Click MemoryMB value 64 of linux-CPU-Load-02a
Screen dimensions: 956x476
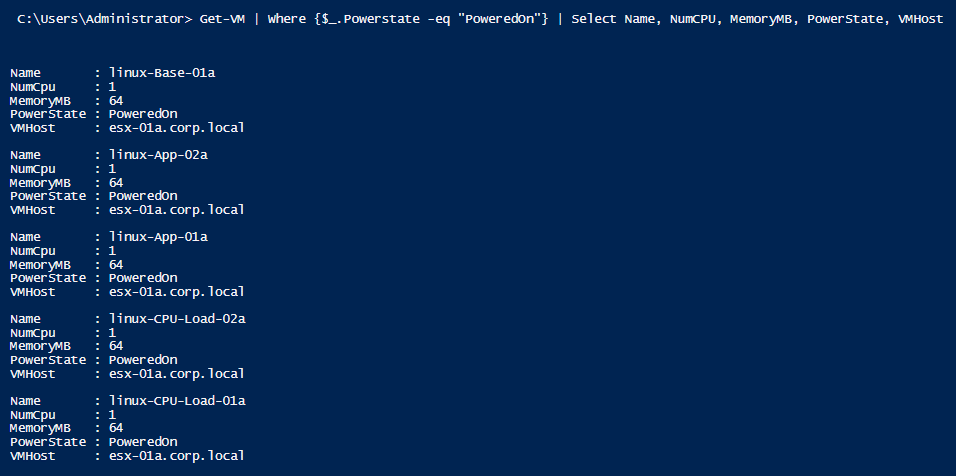[116, 346]
